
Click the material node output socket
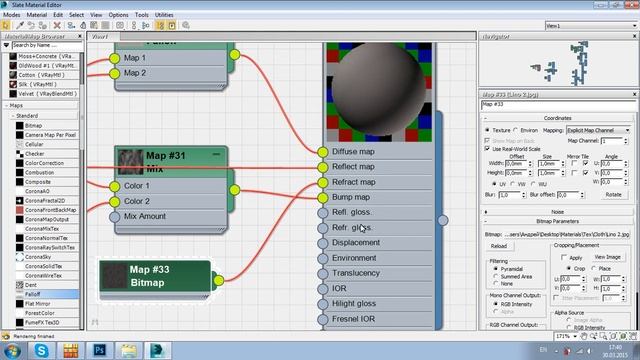443,220
